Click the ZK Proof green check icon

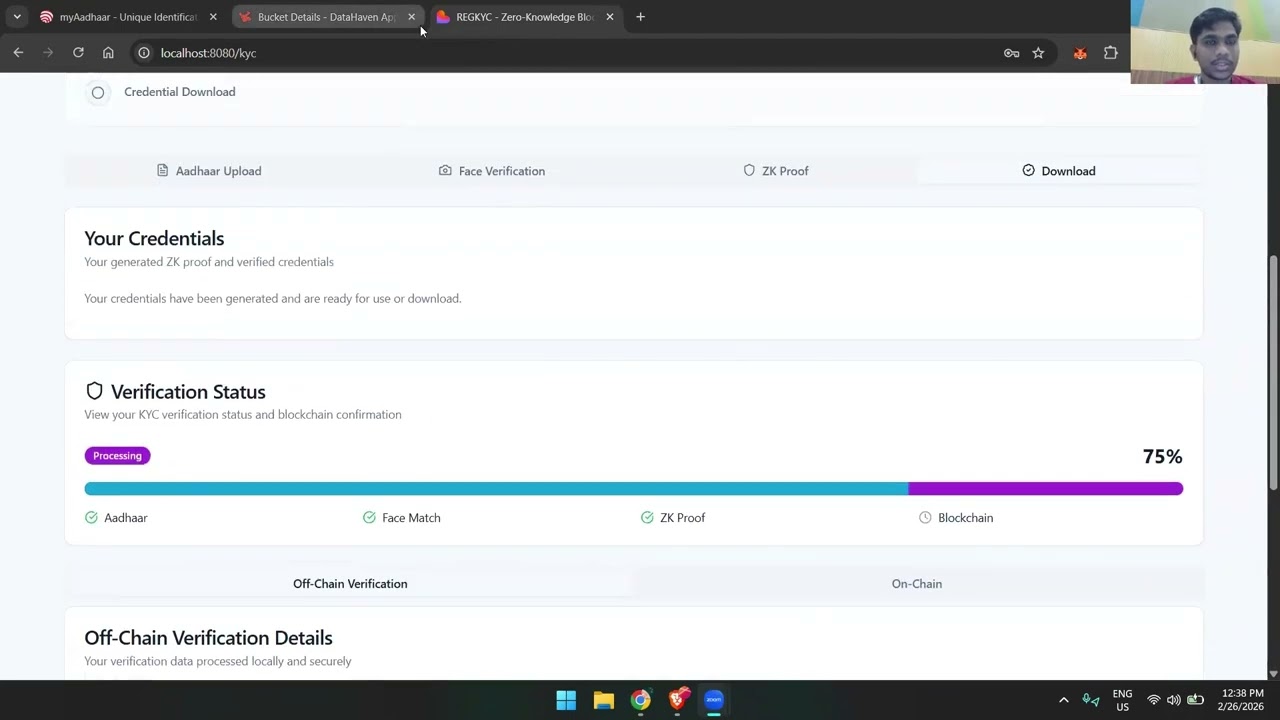[x=647, y=518]
